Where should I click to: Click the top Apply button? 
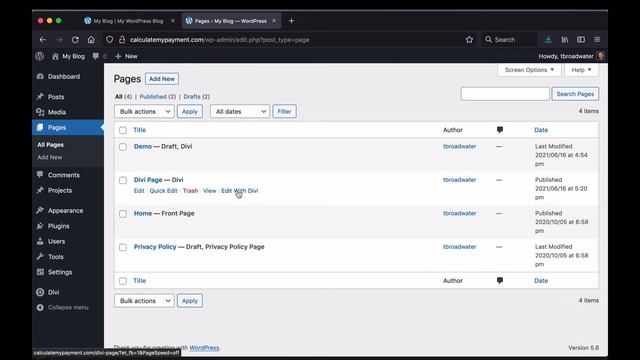[x=189, y=111]
